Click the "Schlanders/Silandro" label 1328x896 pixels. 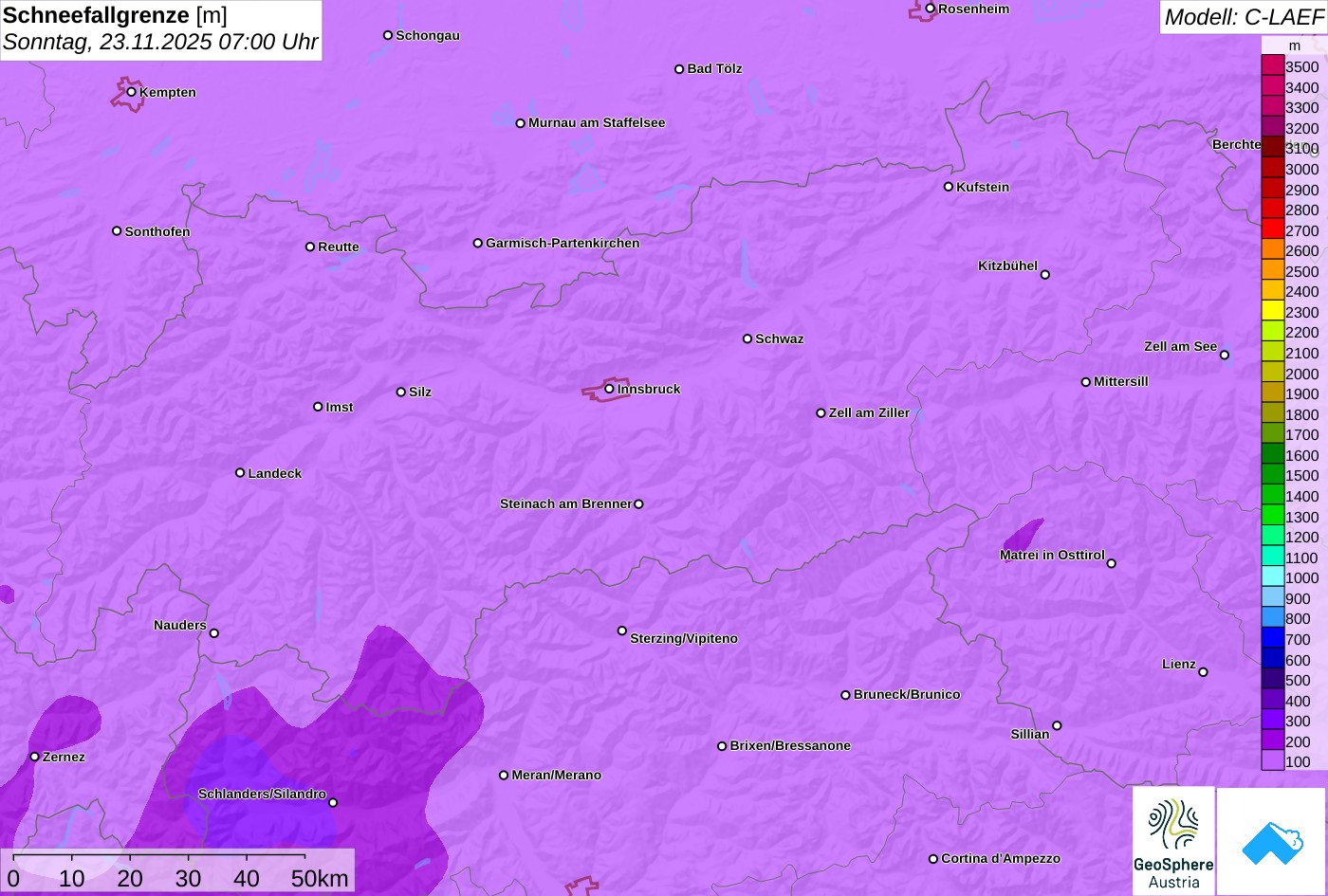[x=262, y=795]
